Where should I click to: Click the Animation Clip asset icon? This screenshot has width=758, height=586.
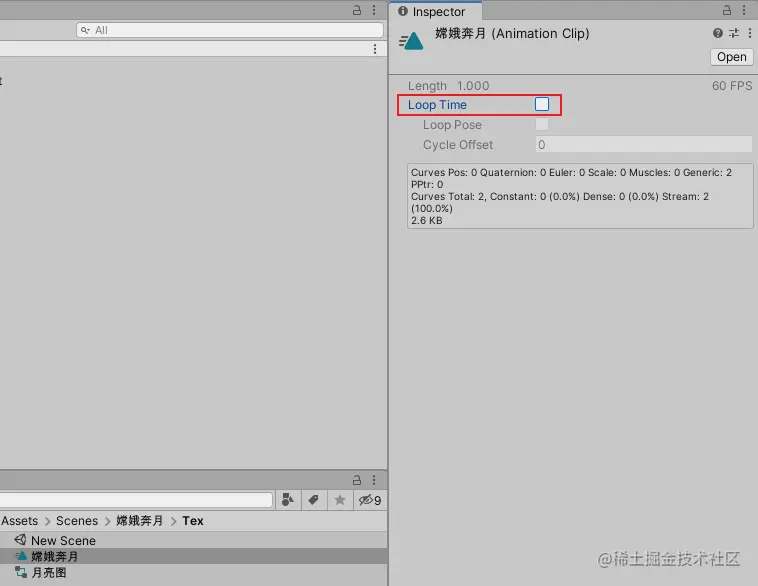411,41
